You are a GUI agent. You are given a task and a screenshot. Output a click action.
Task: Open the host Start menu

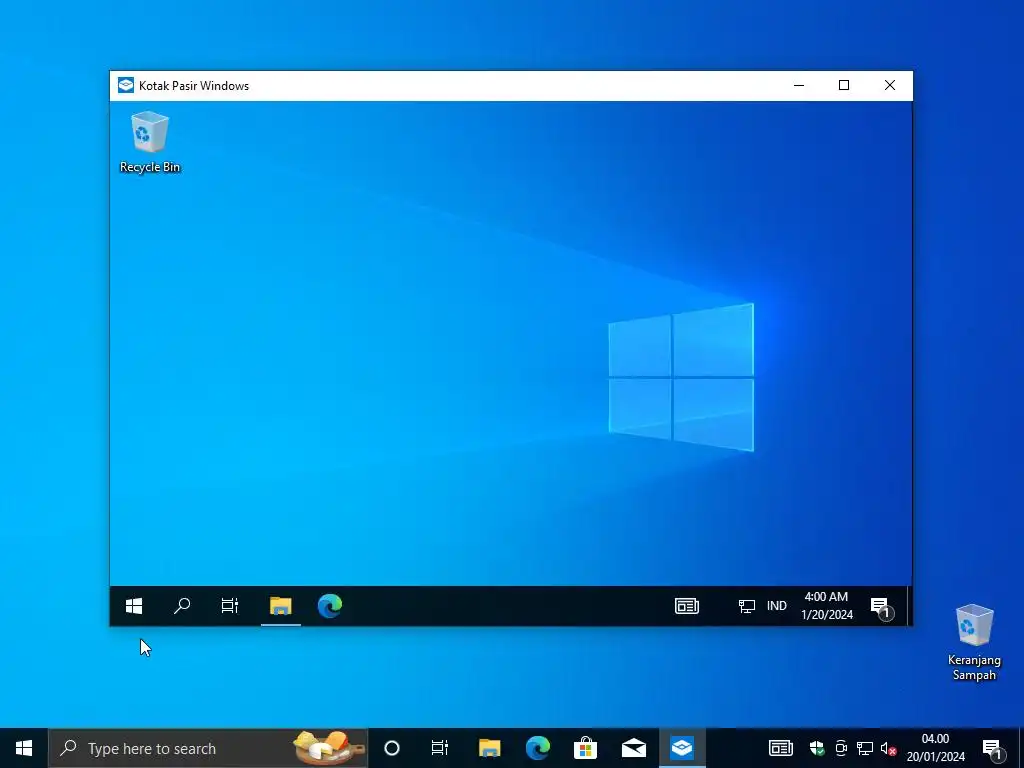click(x=24, y=748)
